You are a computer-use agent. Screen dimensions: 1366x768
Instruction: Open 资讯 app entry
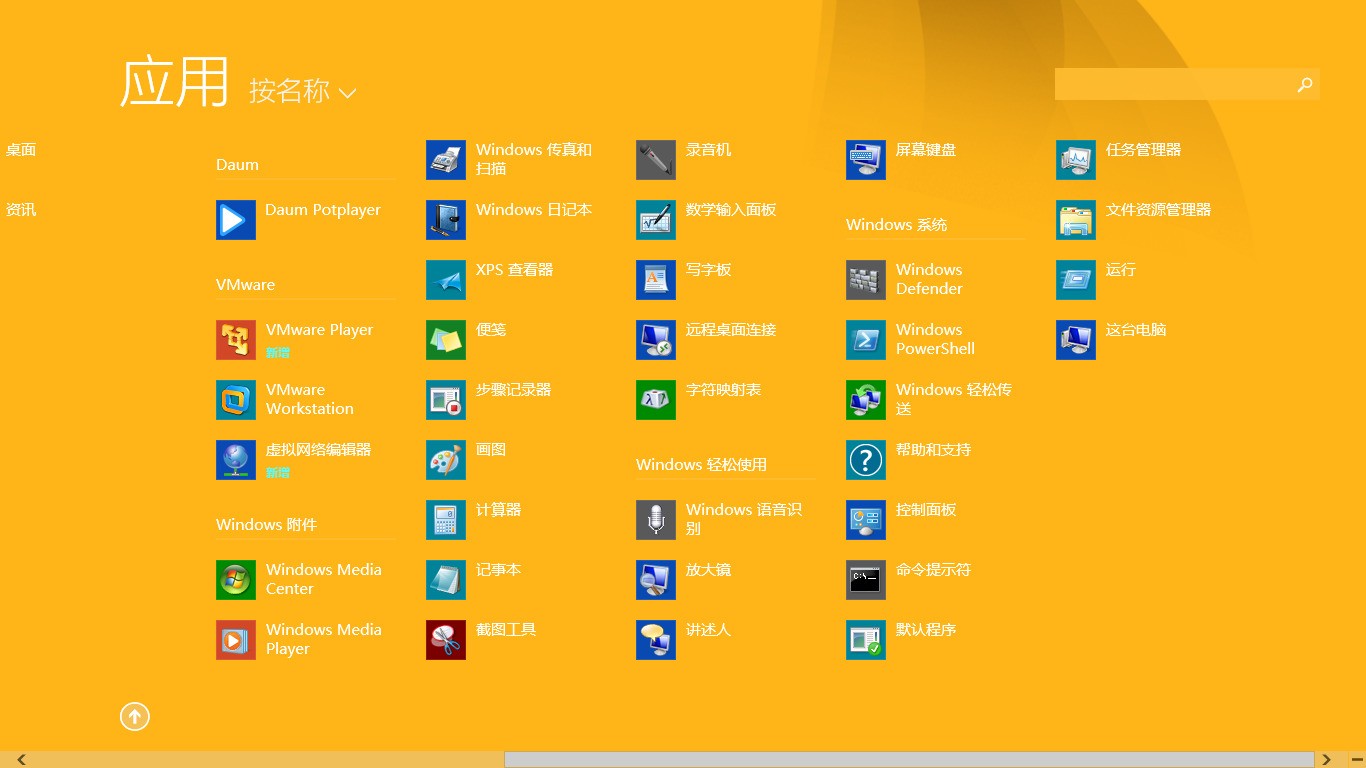pyautogui.click(x=21, y=210)
